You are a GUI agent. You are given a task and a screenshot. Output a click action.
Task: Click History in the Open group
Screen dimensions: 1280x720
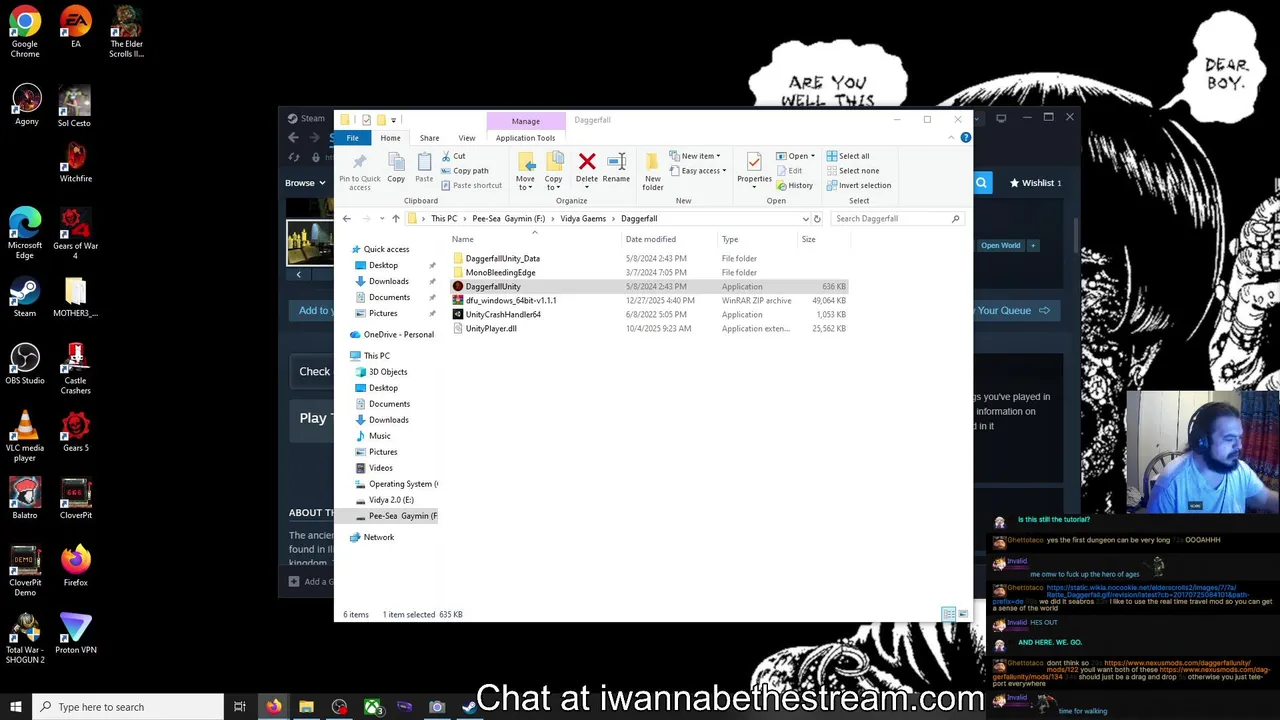coord(794,185)
